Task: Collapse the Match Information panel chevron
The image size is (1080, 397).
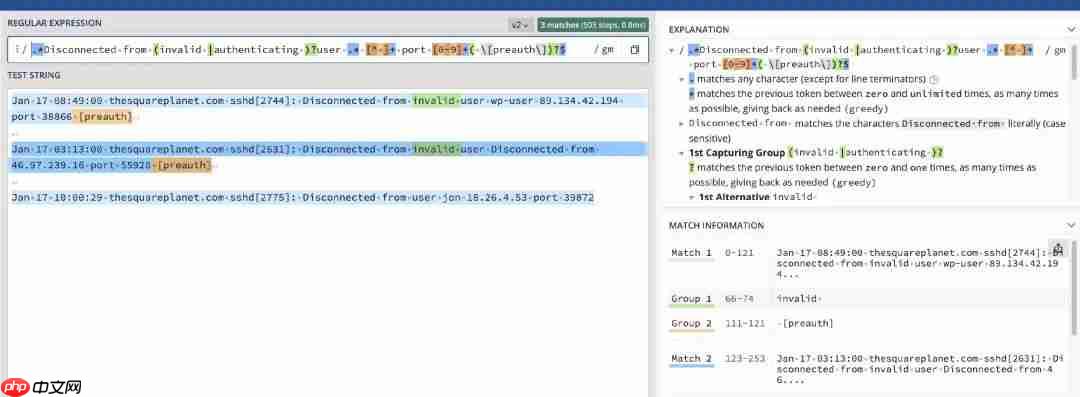Action: tap(1070, 225)
